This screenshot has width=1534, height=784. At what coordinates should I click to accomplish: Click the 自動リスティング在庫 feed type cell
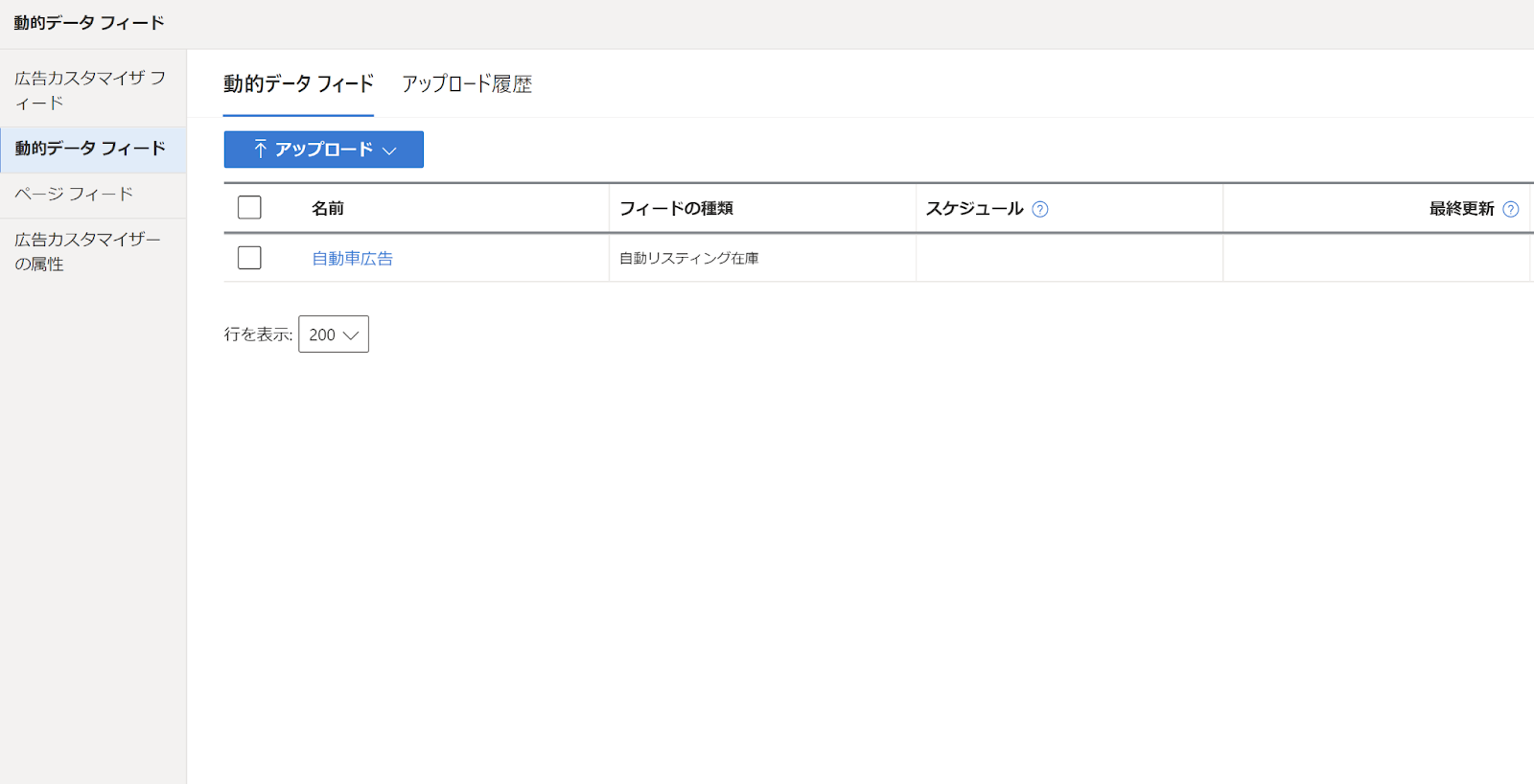point(688,258)
